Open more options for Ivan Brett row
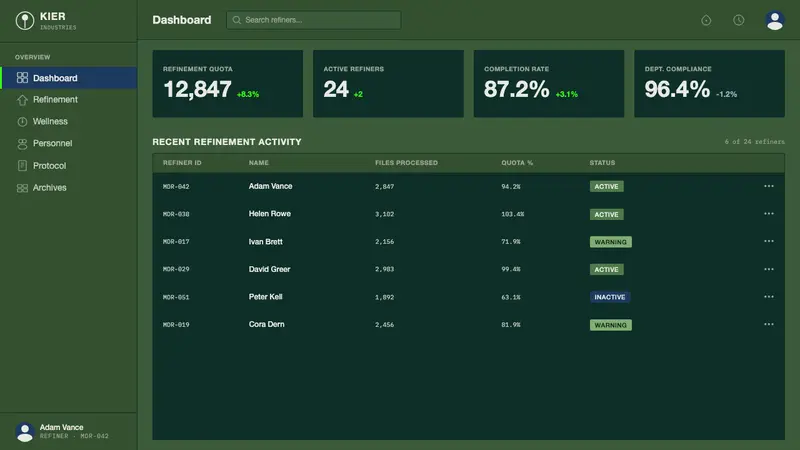The height and width of the screenshot is (450, 800). click(769, 241)
